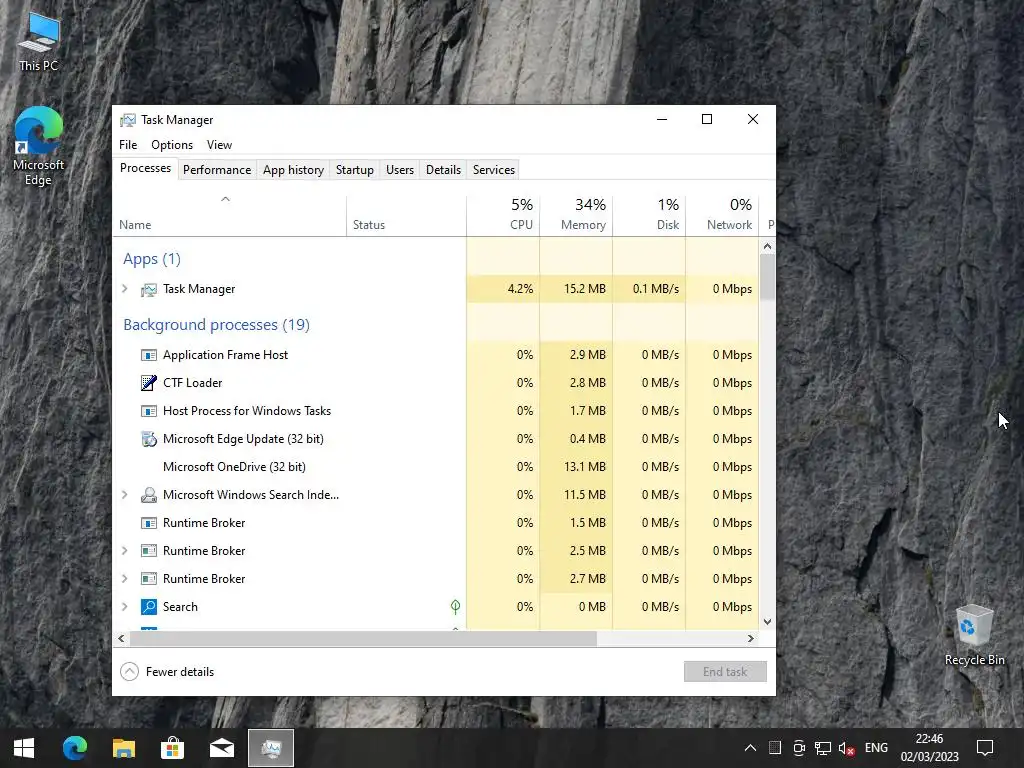The image size is (1024, 768).
Task: Sort processes by Network column
Action: point(722,216)
